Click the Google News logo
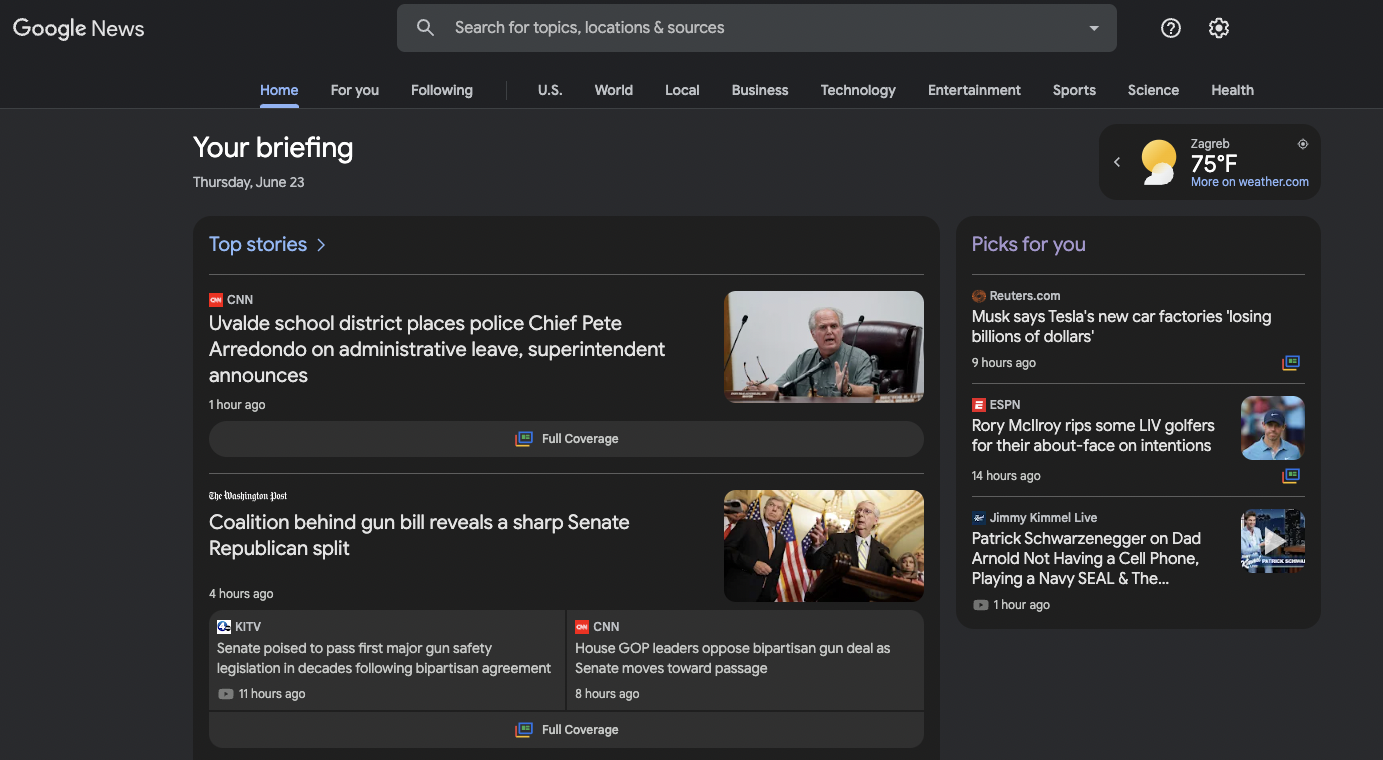The image size is (1383, 760). [x=79, y=28]
